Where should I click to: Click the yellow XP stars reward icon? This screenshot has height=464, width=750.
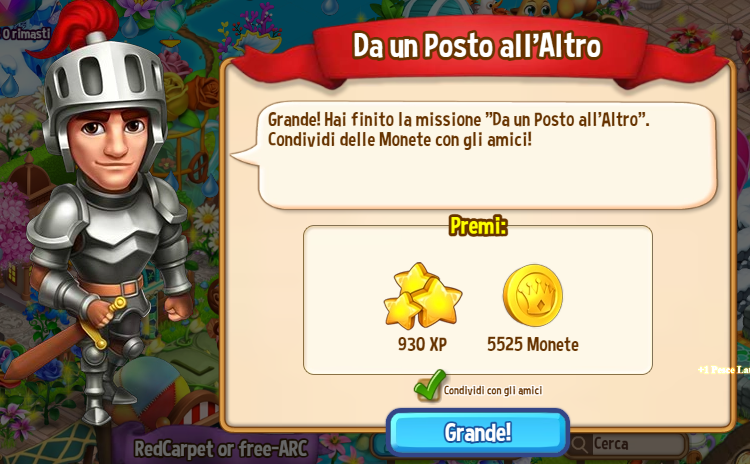point(423,296)
